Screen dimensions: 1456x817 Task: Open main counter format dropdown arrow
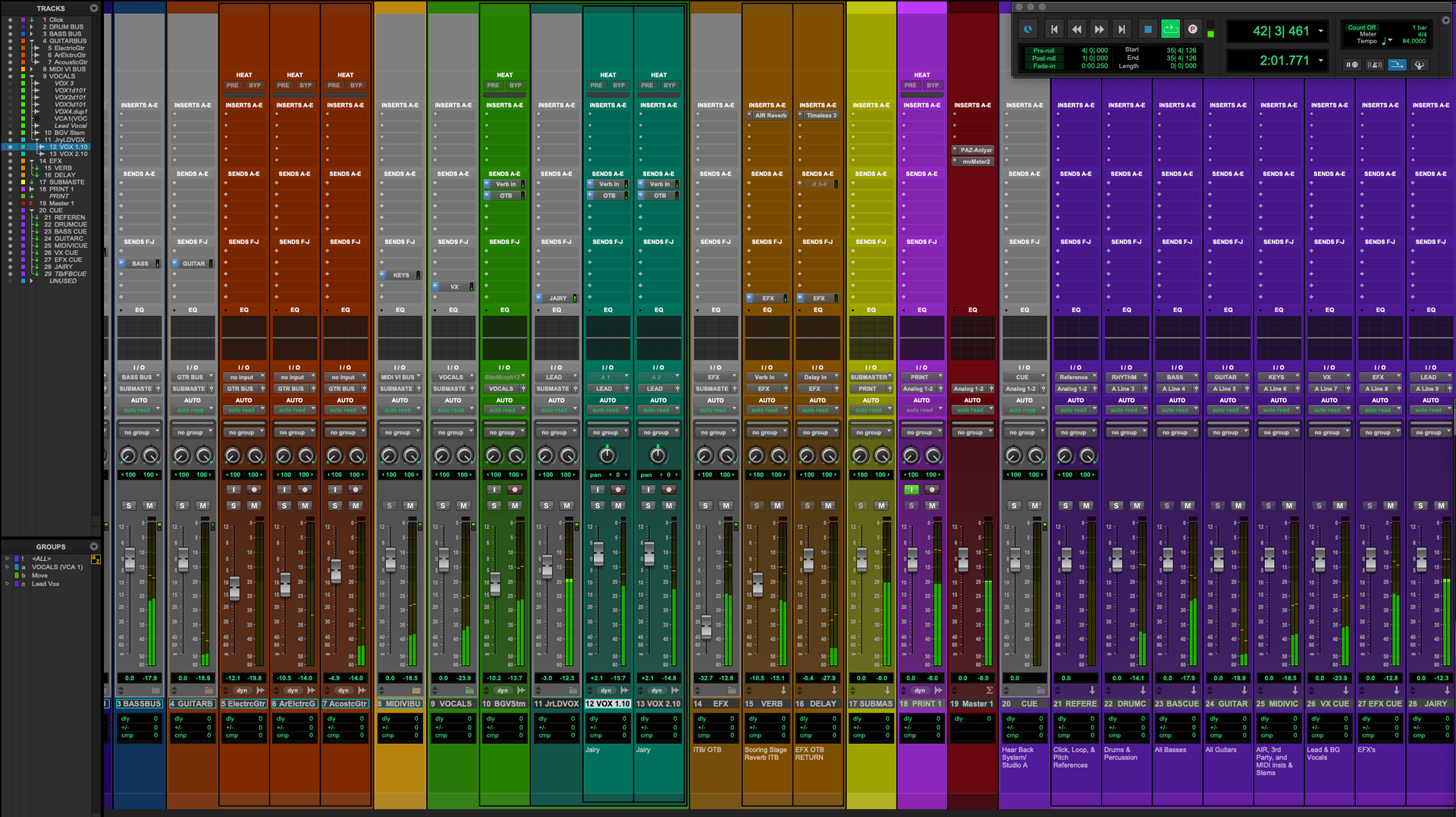point(1321,31)
